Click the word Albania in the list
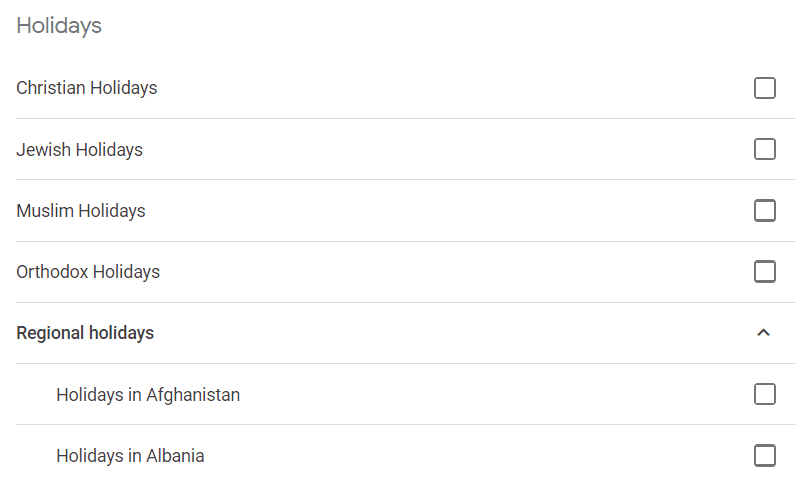809x484 pixels. pos(175,456)
